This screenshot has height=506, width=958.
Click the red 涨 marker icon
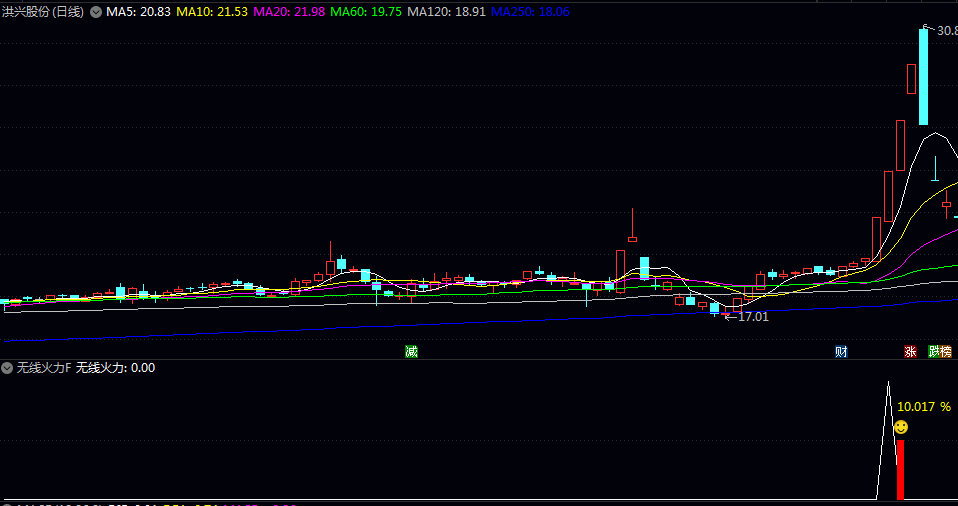910,352
